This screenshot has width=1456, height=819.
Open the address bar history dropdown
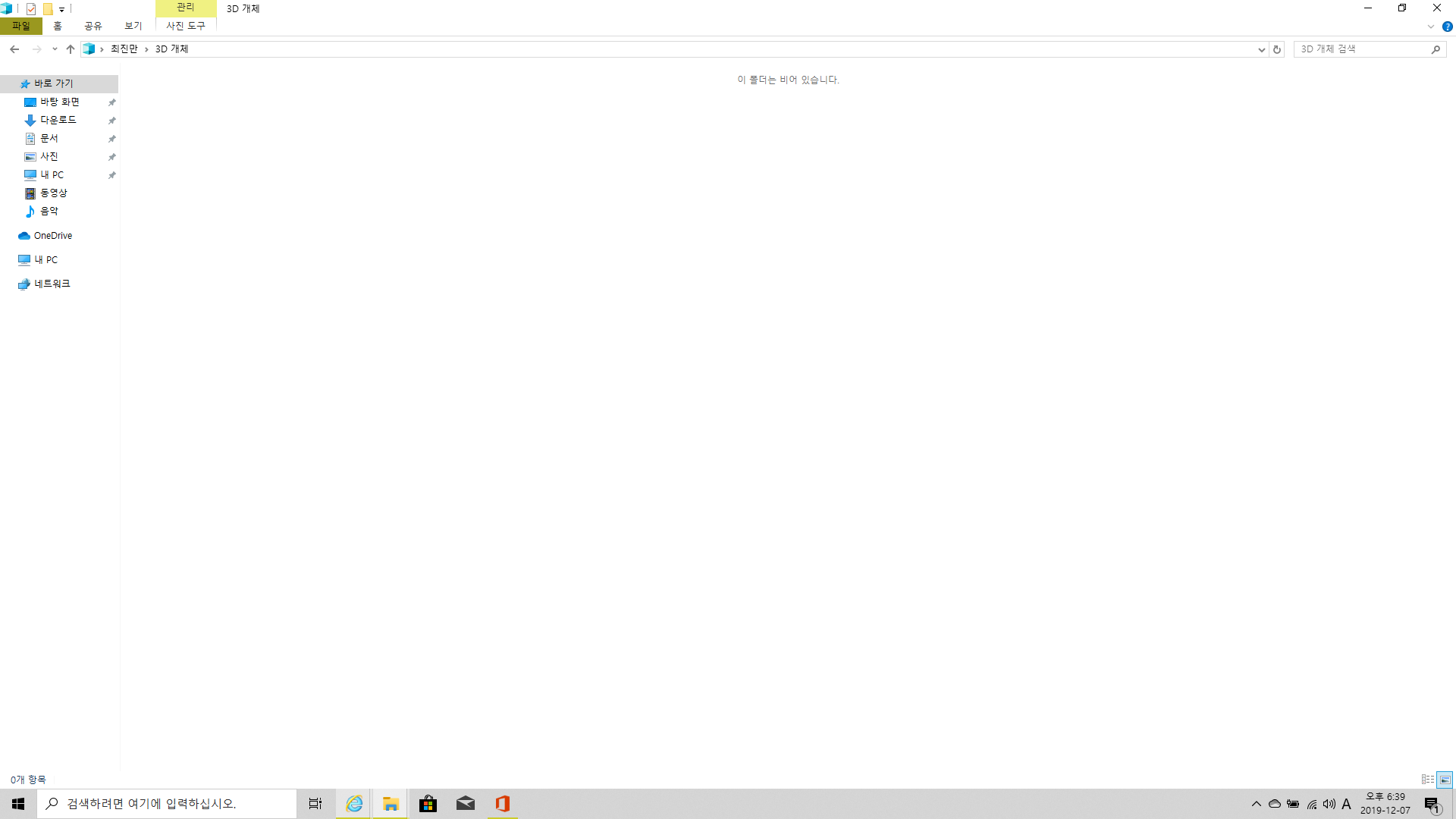[1261, 49]
